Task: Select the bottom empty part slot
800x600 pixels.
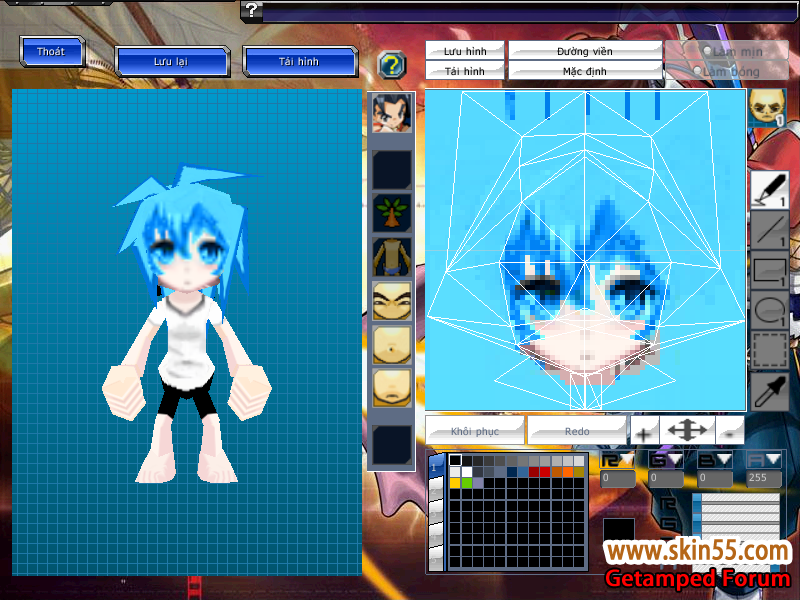Action: tap(391, 445)
